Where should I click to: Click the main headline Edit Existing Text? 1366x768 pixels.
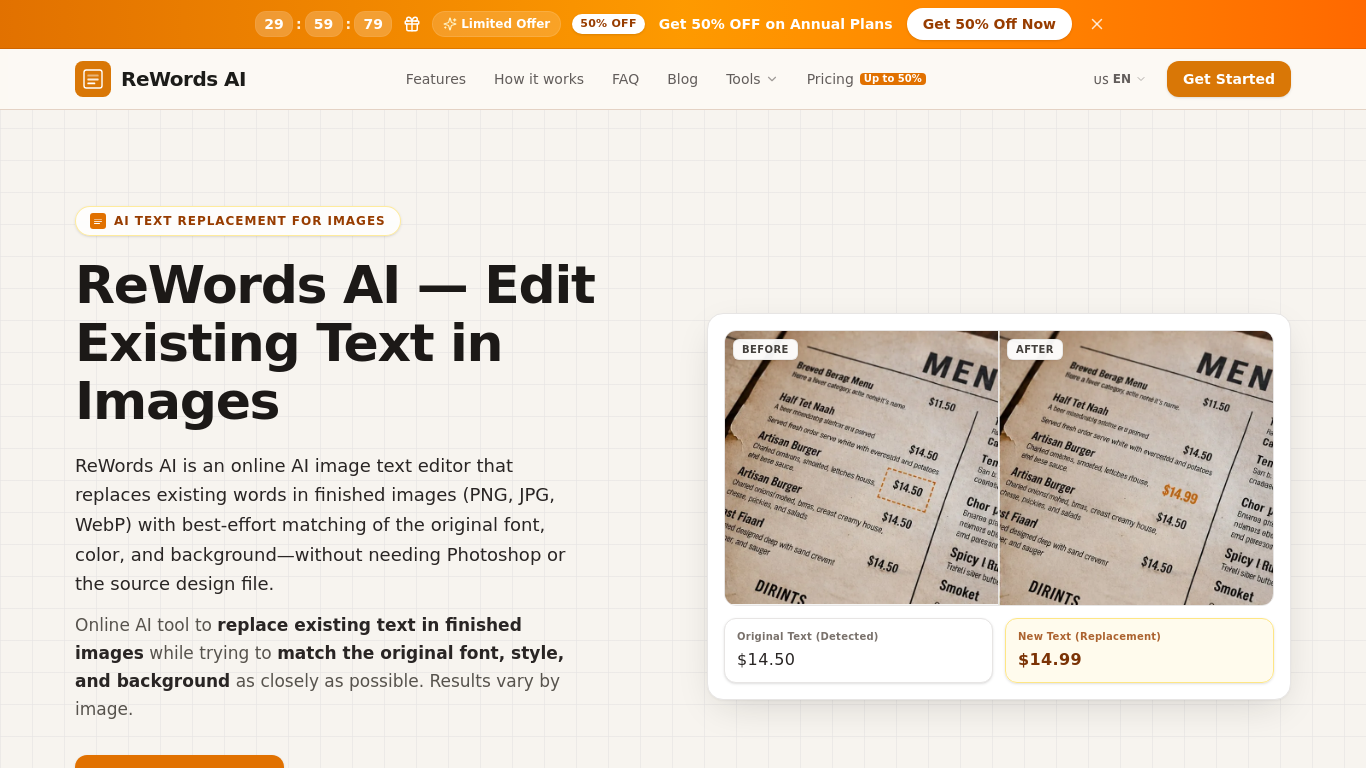click(335, 343)
